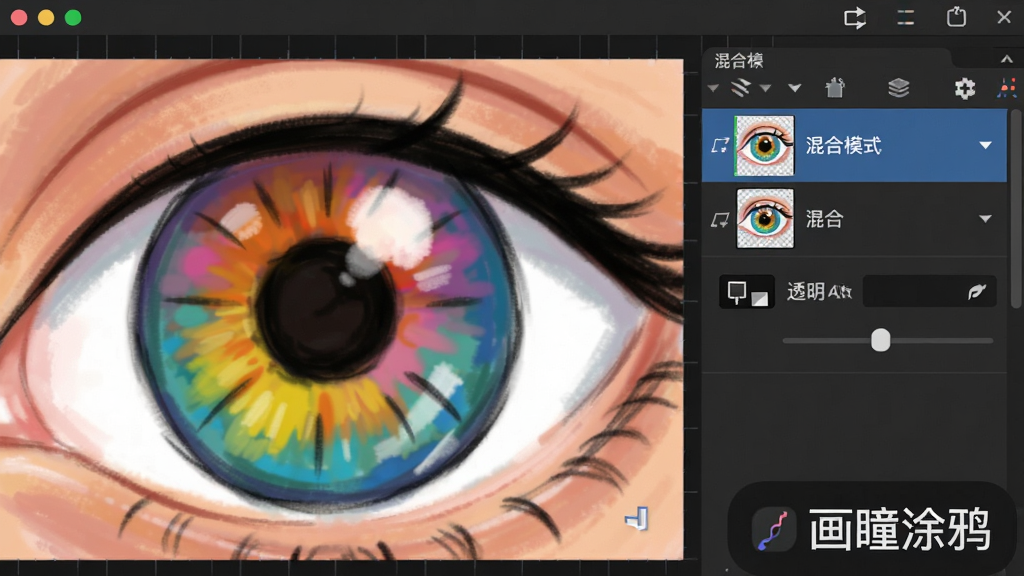Click the leaf icon in opacity field

pyautogui.click(x=976, y=292)
